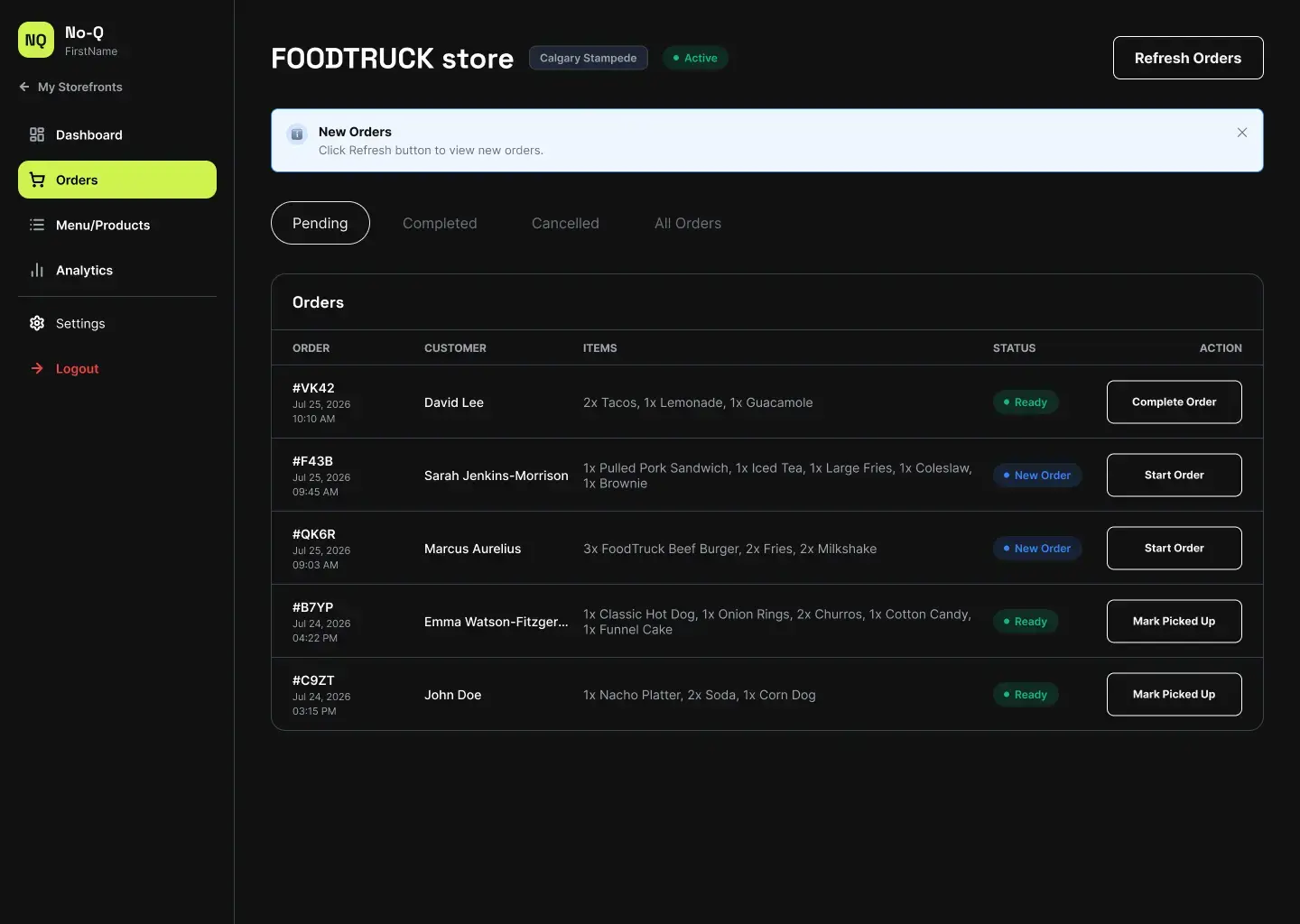Click the CUSTOMER column header
Viewport: 1300px width, 924px height.
[455, 347]
